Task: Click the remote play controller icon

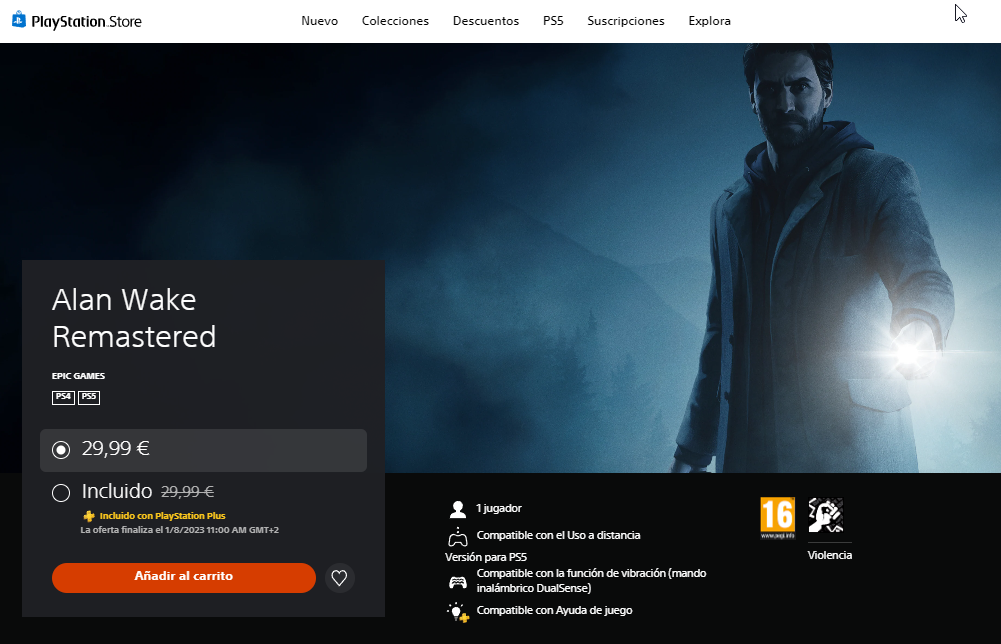Action: coord(458,537)
